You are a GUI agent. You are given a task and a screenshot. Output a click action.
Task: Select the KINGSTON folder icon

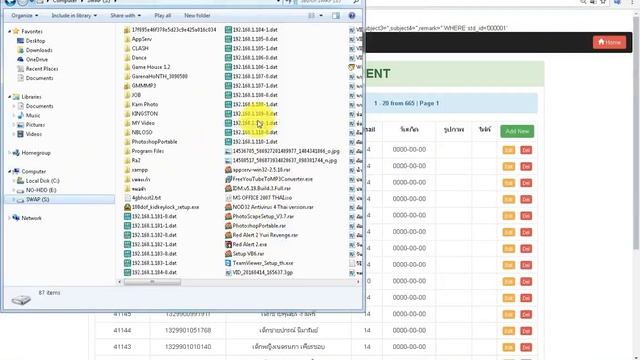pos(127,114)
